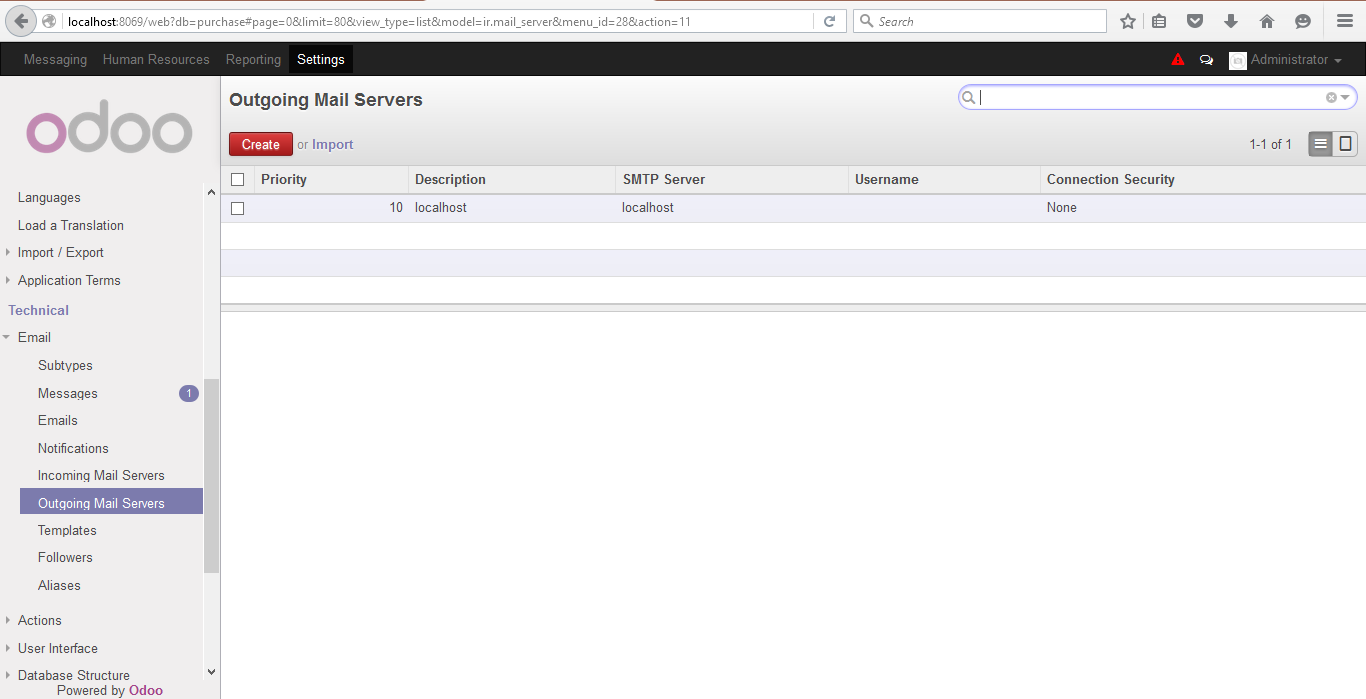The width and height of the screenshot is (1366, 699).
Task: Click the magnifier icon in Odoo search
Action: click(969, 97)
